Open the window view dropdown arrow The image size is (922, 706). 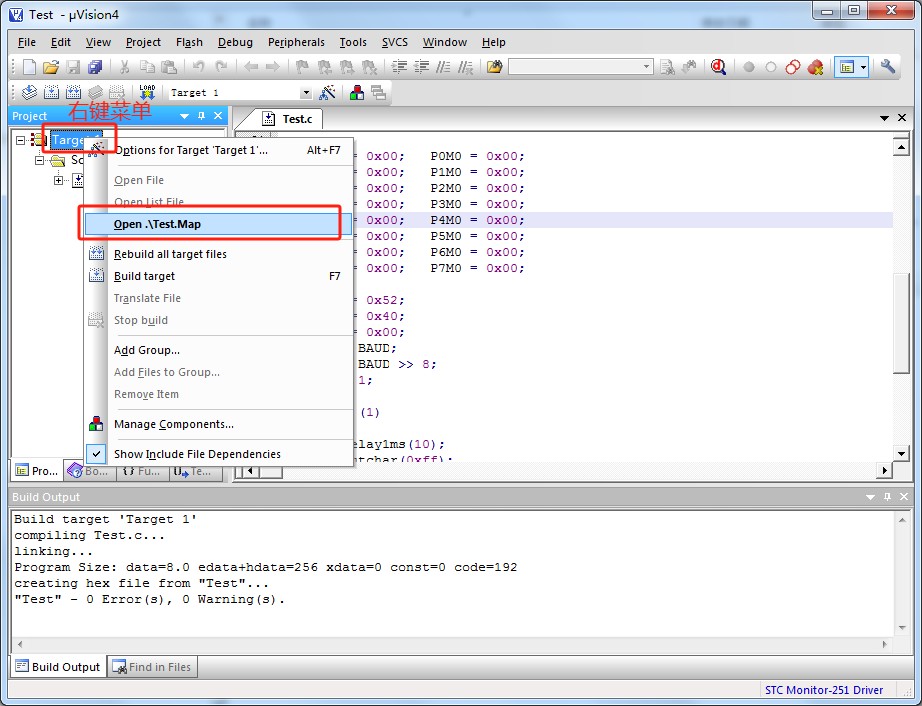click(863, 67)
